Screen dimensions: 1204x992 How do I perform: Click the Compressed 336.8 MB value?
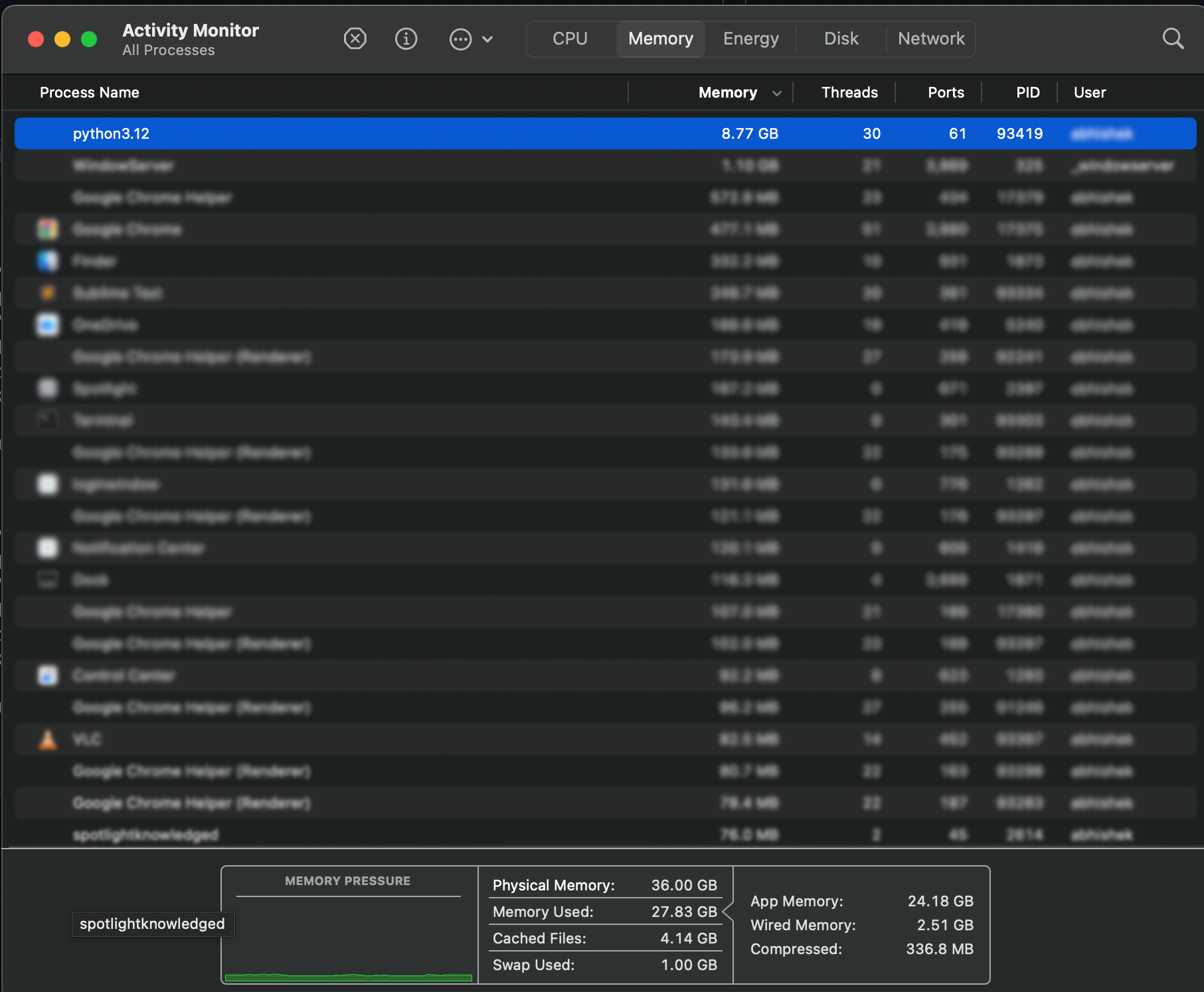tap(940, 949)
